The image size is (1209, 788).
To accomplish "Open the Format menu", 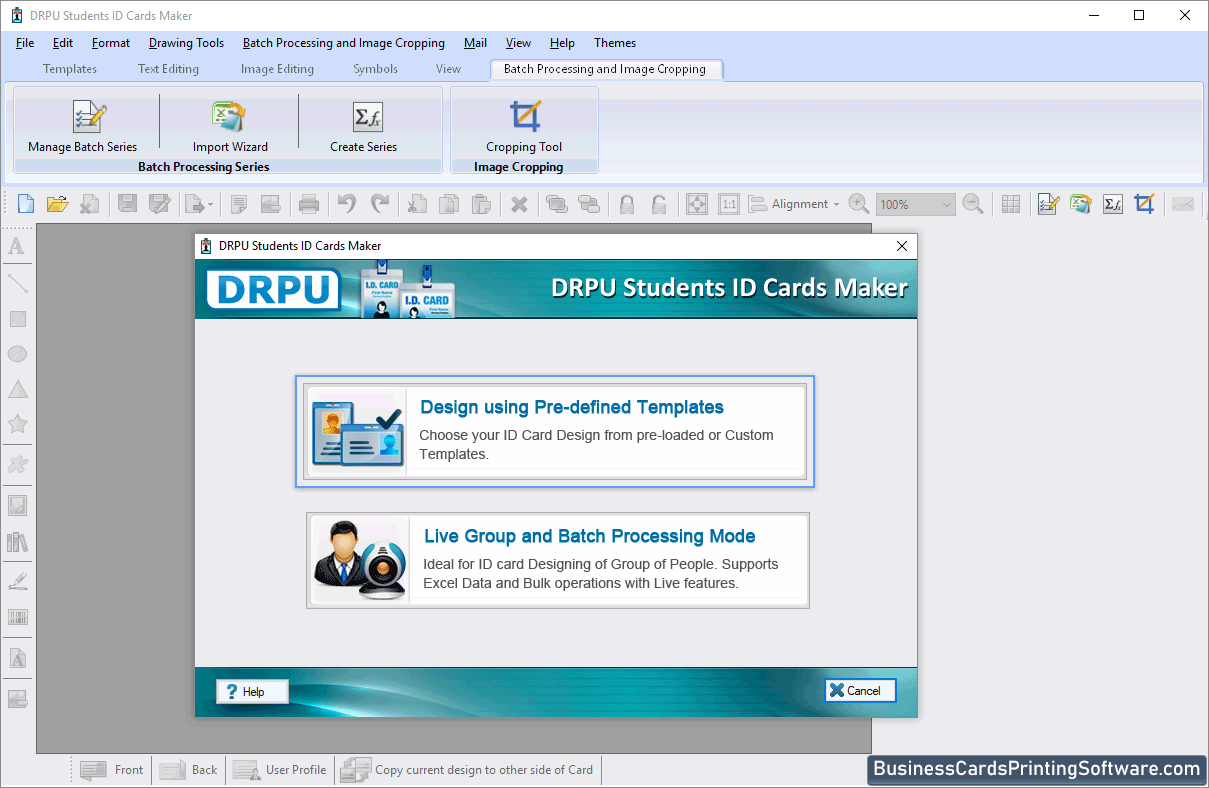I will point(111,43).
